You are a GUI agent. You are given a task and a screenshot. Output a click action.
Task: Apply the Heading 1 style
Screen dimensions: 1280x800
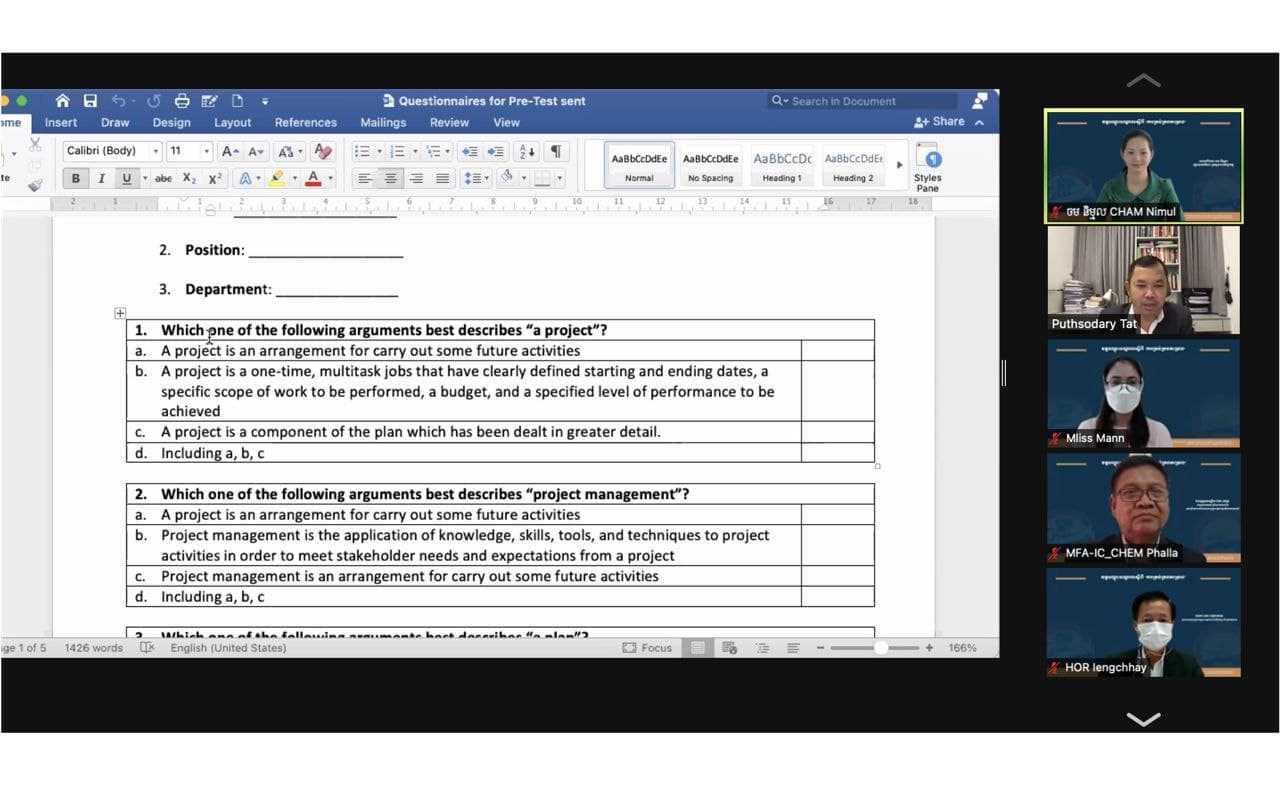point(782,165)
